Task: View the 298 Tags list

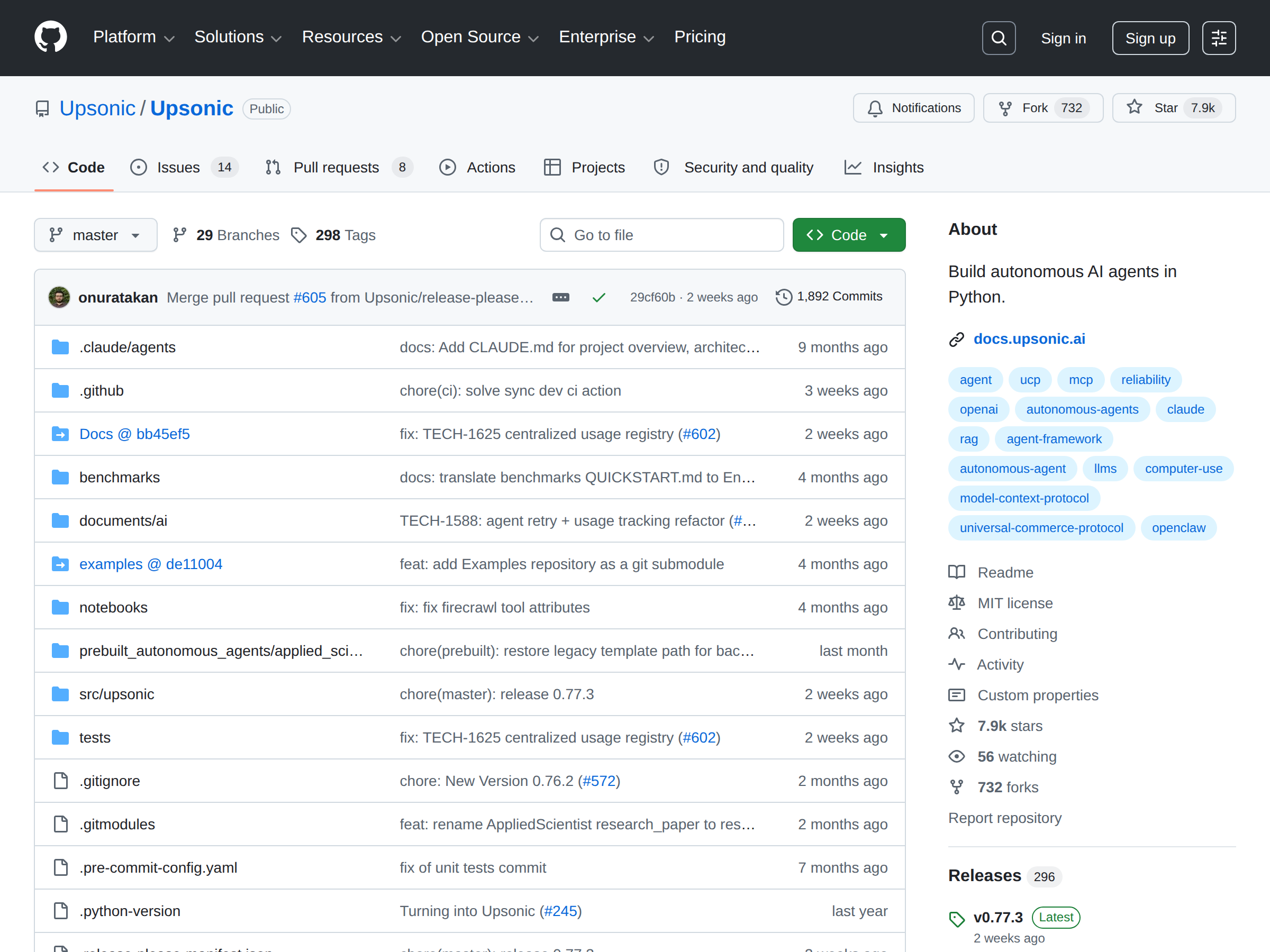Action: point(333,235)
